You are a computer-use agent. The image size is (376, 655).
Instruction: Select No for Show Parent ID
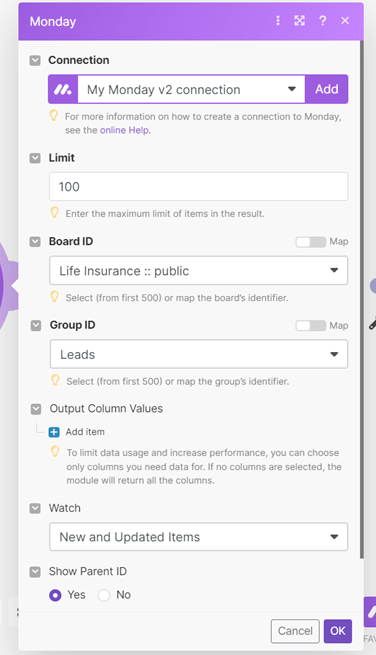pos(104,595)
